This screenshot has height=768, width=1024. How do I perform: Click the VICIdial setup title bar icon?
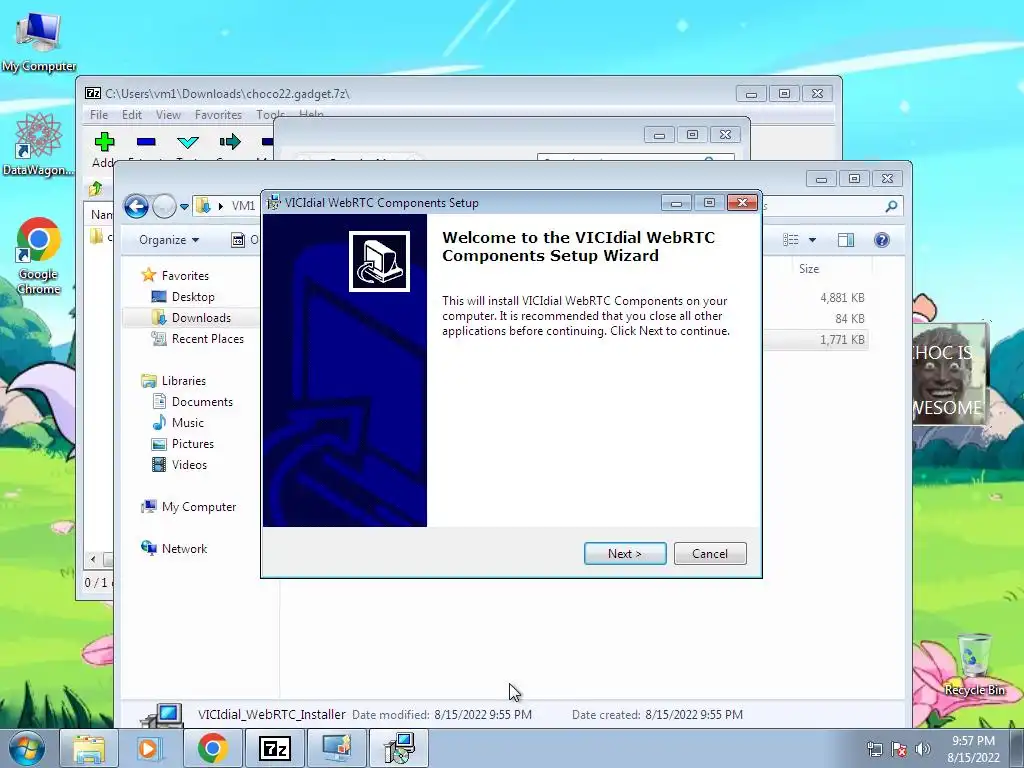pos(274,202)
